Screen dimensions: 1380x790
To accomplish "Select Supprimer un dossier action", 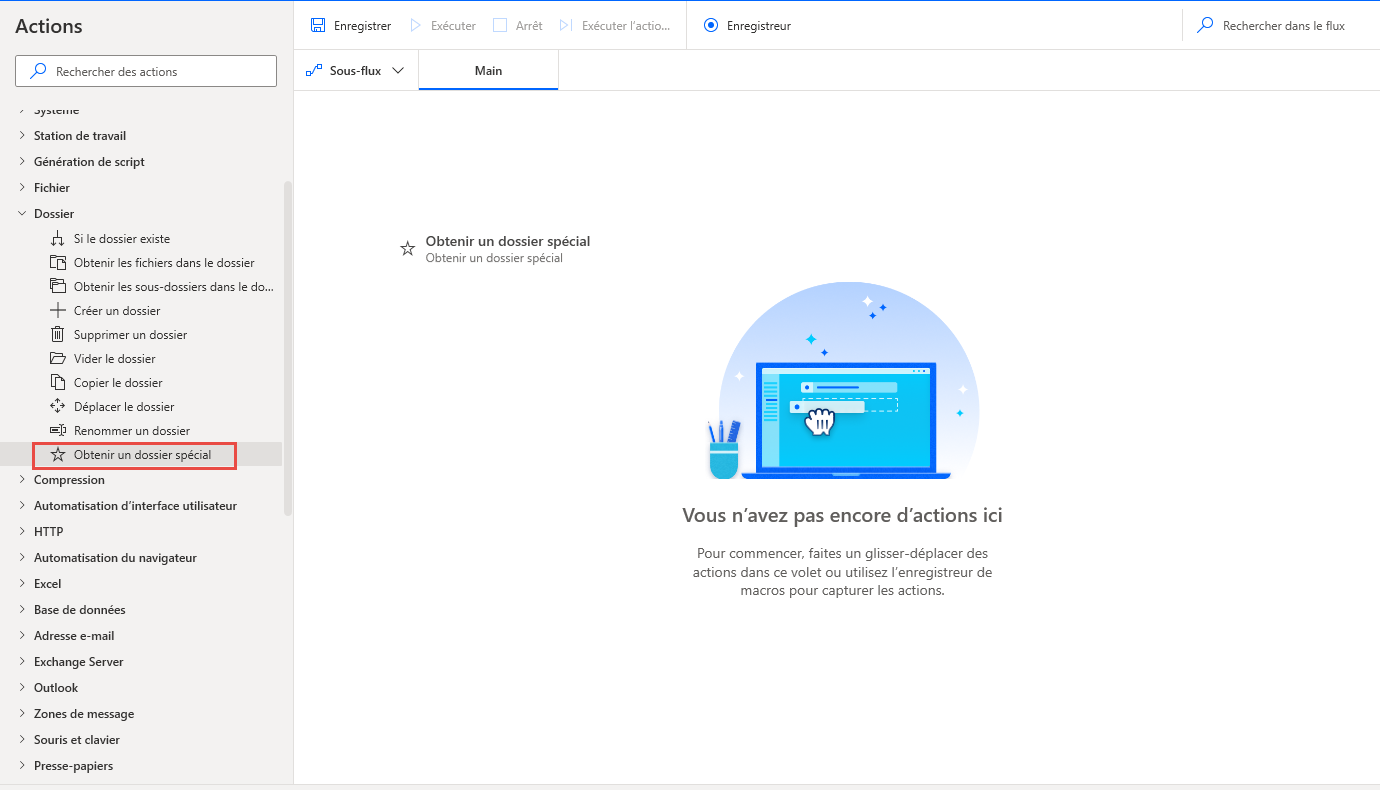I will 130,335.
